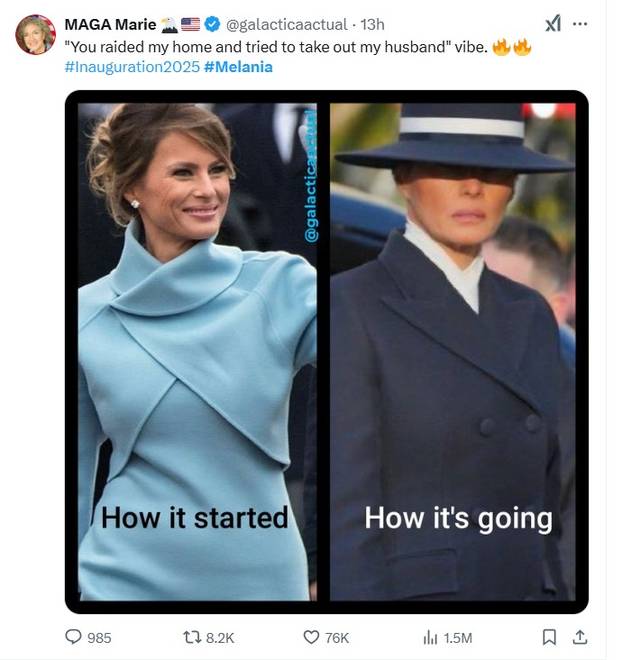This screenshot has width=622, height=660.
Task: Open the #Melania hashtag
Action: 238,66
